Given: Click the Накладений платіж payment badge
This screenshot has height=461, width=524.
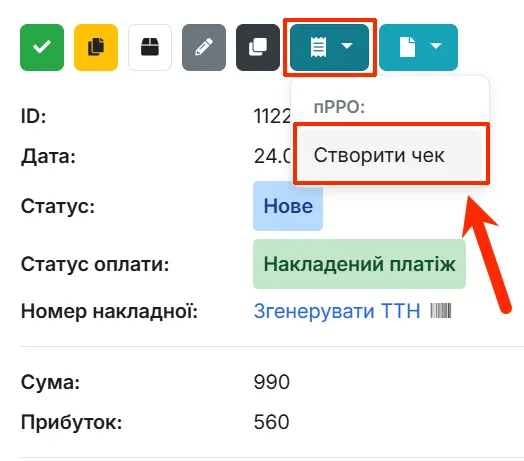Looking at the screenshot, I should coord(359,264).
